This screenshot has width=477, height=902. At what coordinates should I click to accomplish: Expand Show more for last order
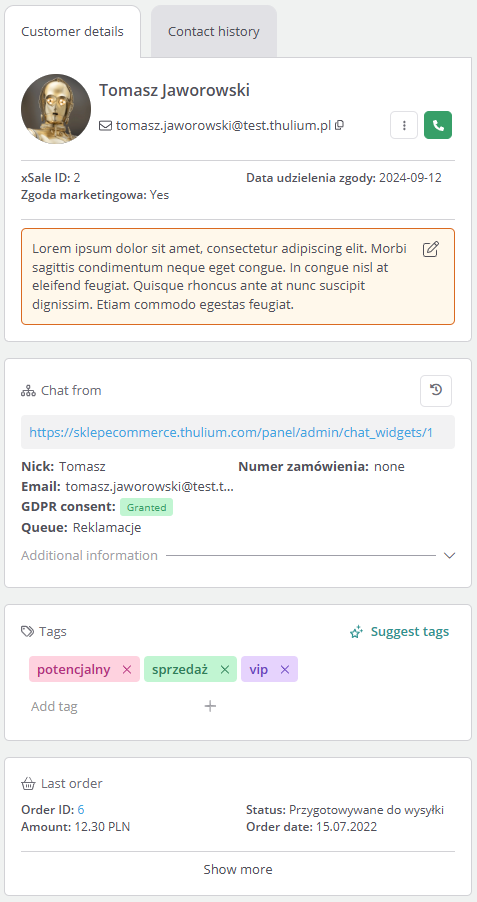coord(238,869)
